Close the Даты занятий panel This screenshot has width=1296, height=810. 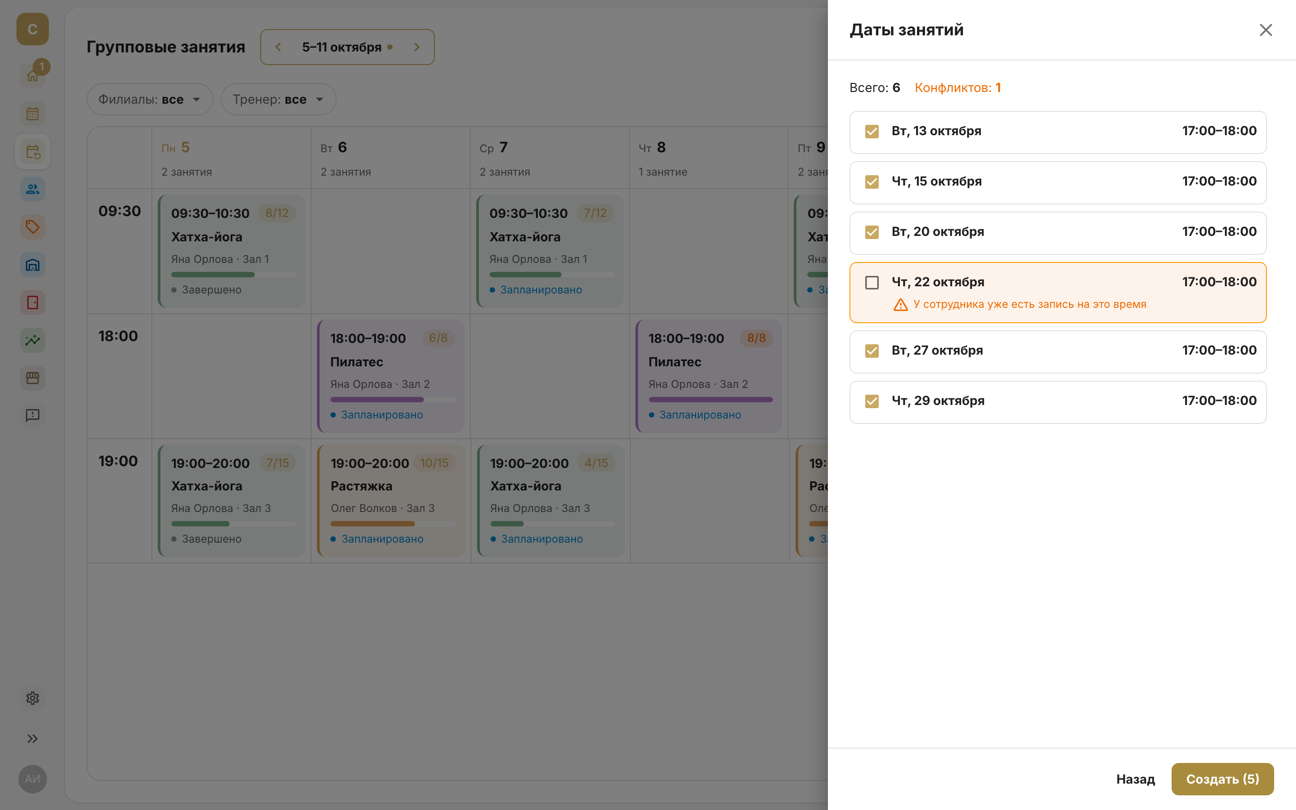[x=1266, y=30]
